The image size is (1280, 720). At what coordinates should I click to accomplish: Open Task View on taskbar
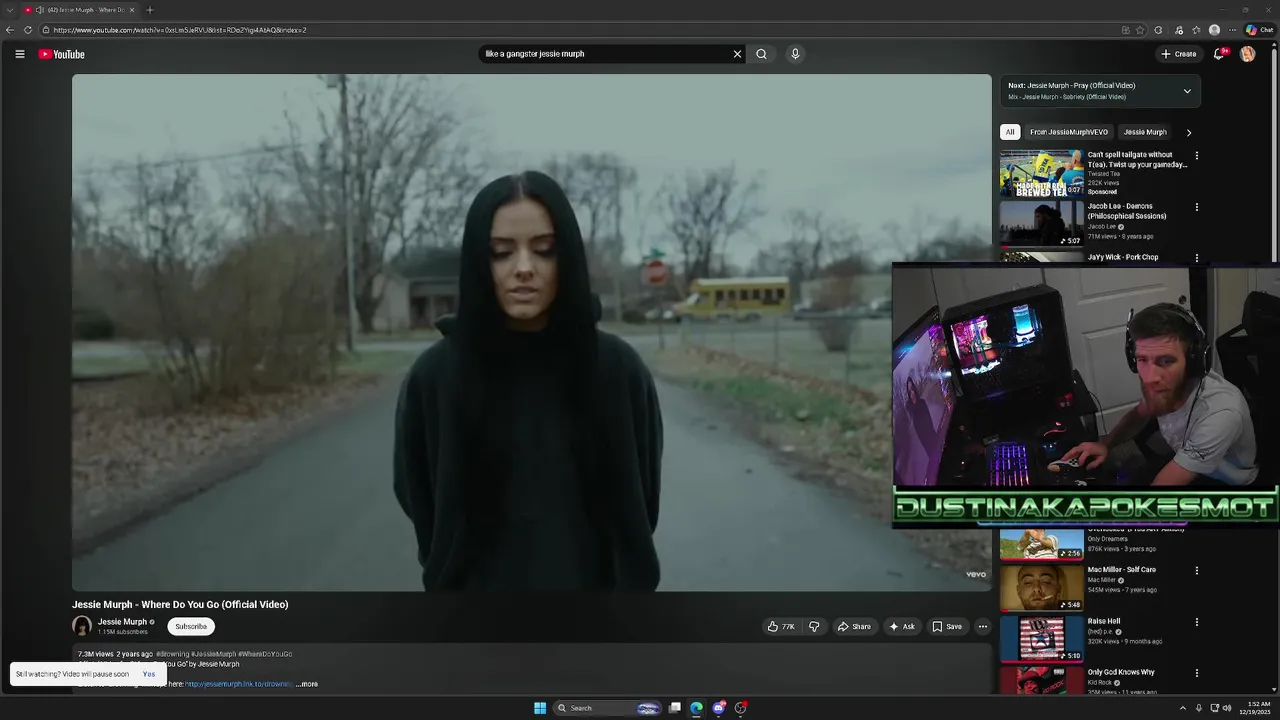(x=675, y=708)
